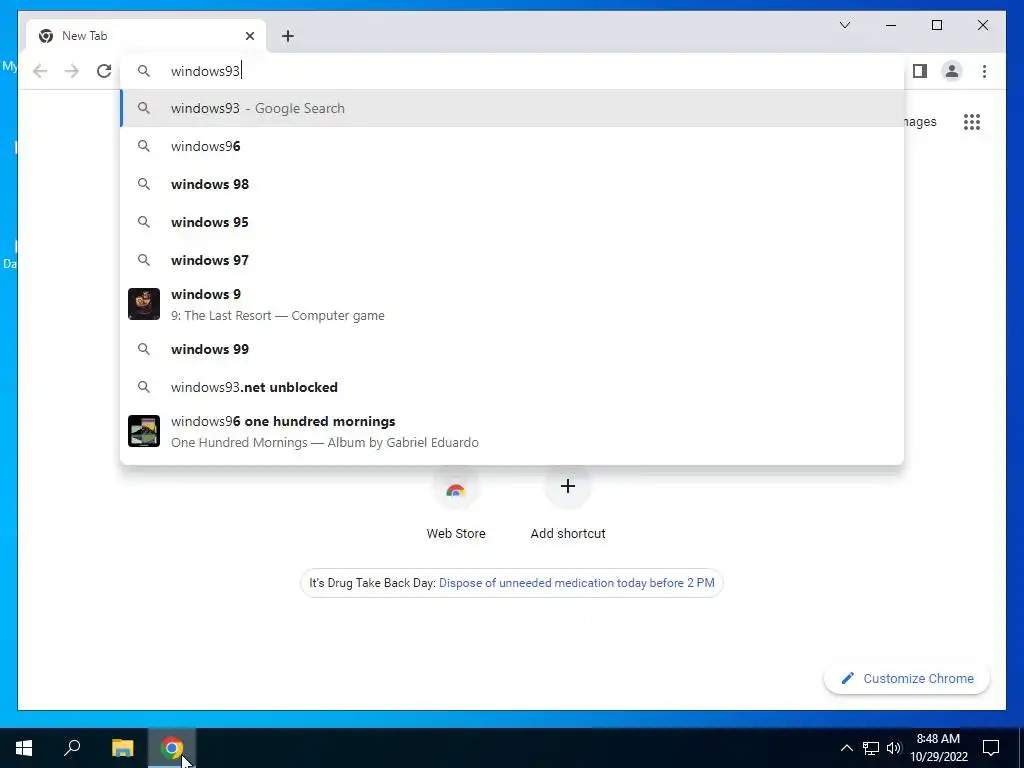Image resolution: width=1024 pixels, height=768 pixels.
Task: Click the browser Back arrow
Action: (x=40, y=71)
